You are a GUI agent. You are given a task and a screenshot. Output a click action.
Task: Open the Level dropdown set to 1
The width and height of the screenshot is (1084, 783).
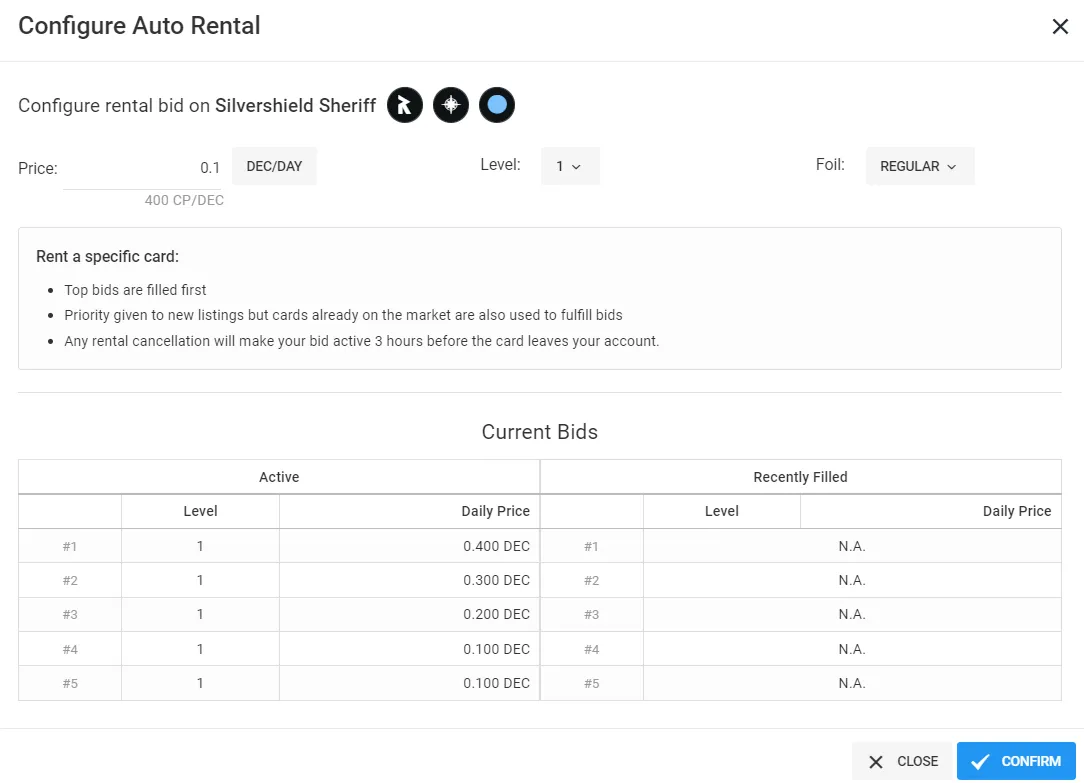(x=570, y=167)
